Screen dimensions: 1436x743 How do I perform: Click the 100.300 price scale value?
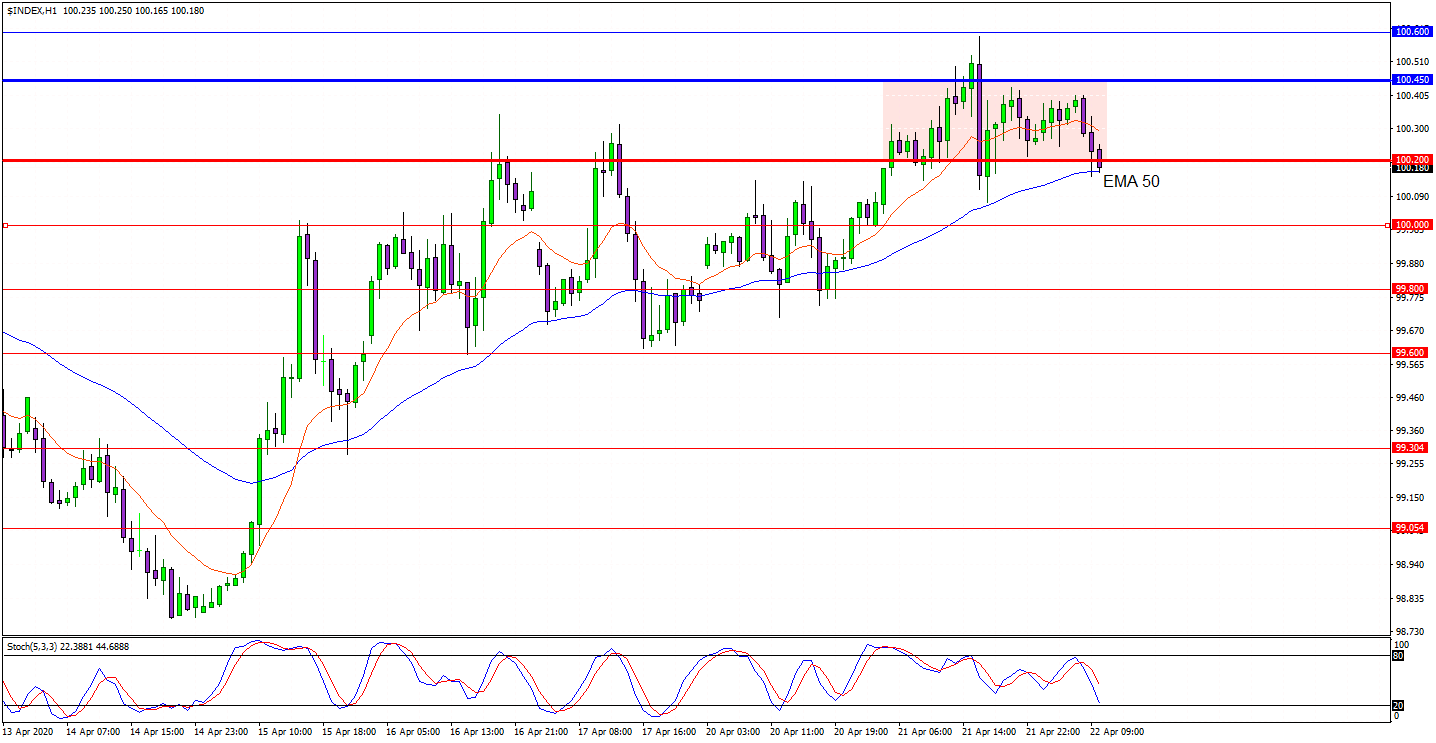tap(1411, 129)
